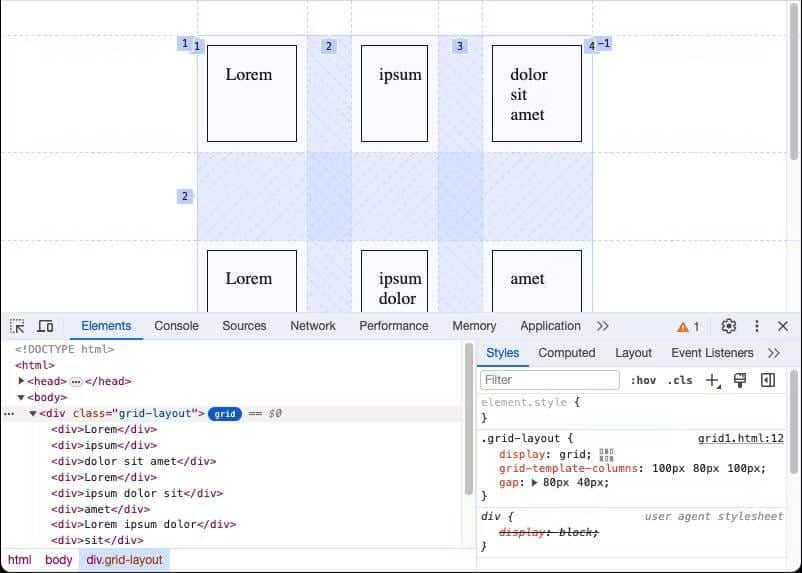This screenshot has height=573, width=802.
Task: Click the DOM tree vertical scrollbar
Action: (469, 418)
